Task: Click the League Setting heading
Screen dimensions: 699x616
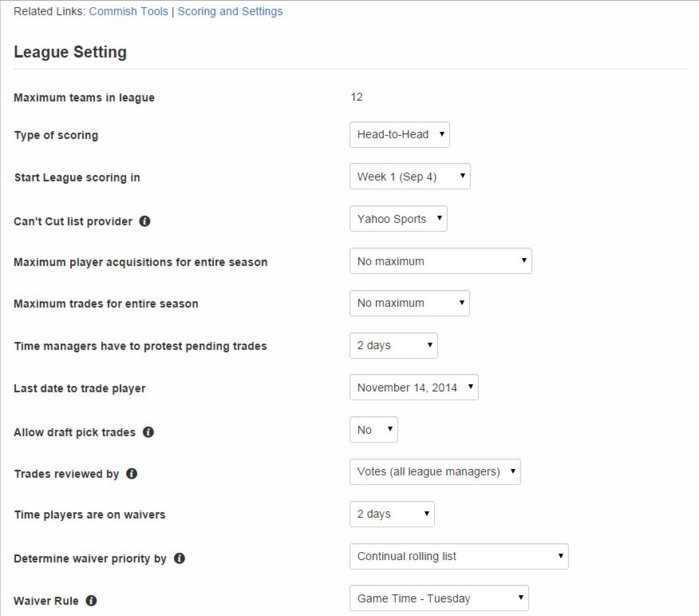Action: point(70,52)
